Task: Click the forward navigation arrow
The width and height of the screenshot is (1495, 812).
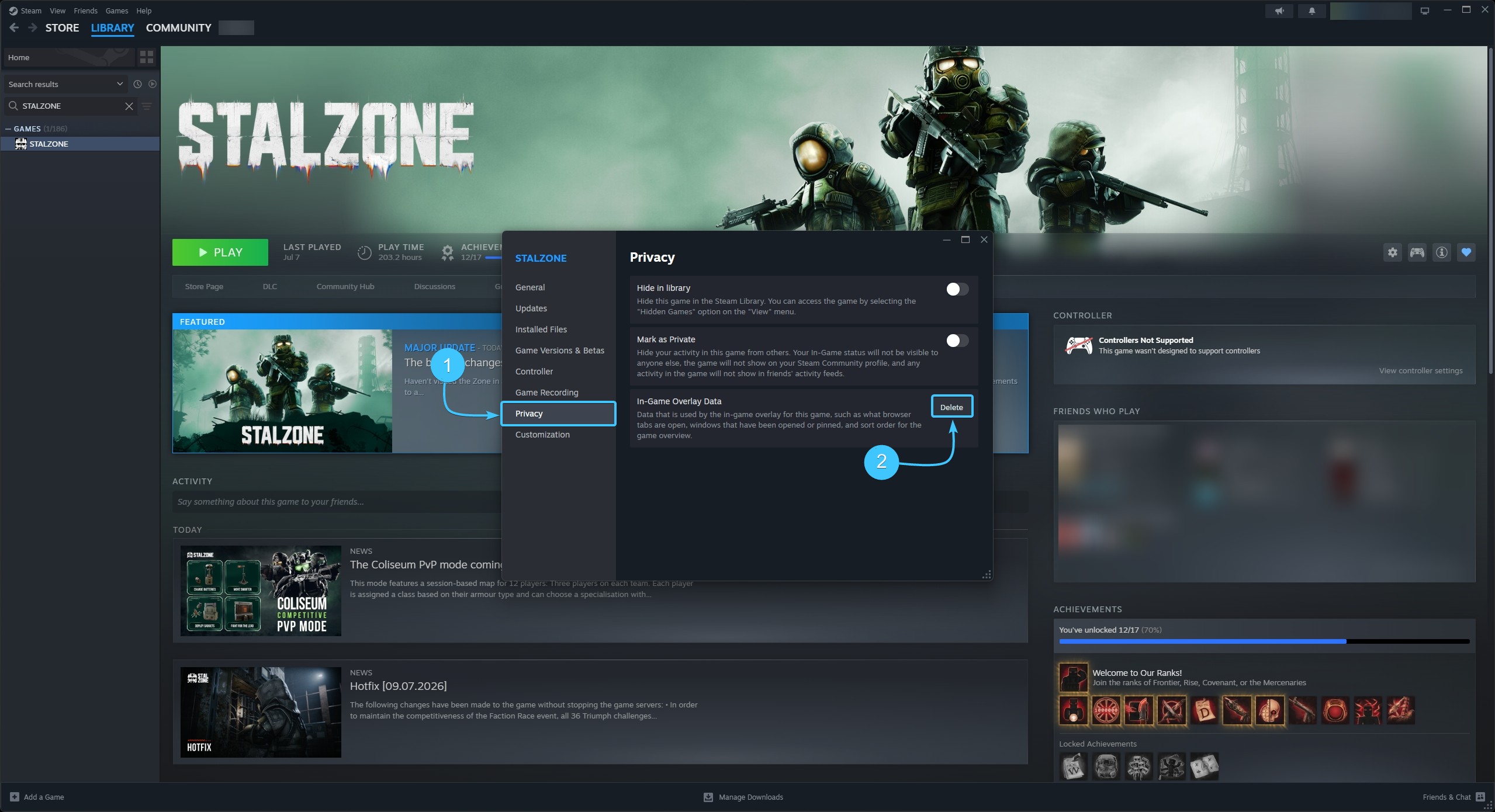Action: 33,27
